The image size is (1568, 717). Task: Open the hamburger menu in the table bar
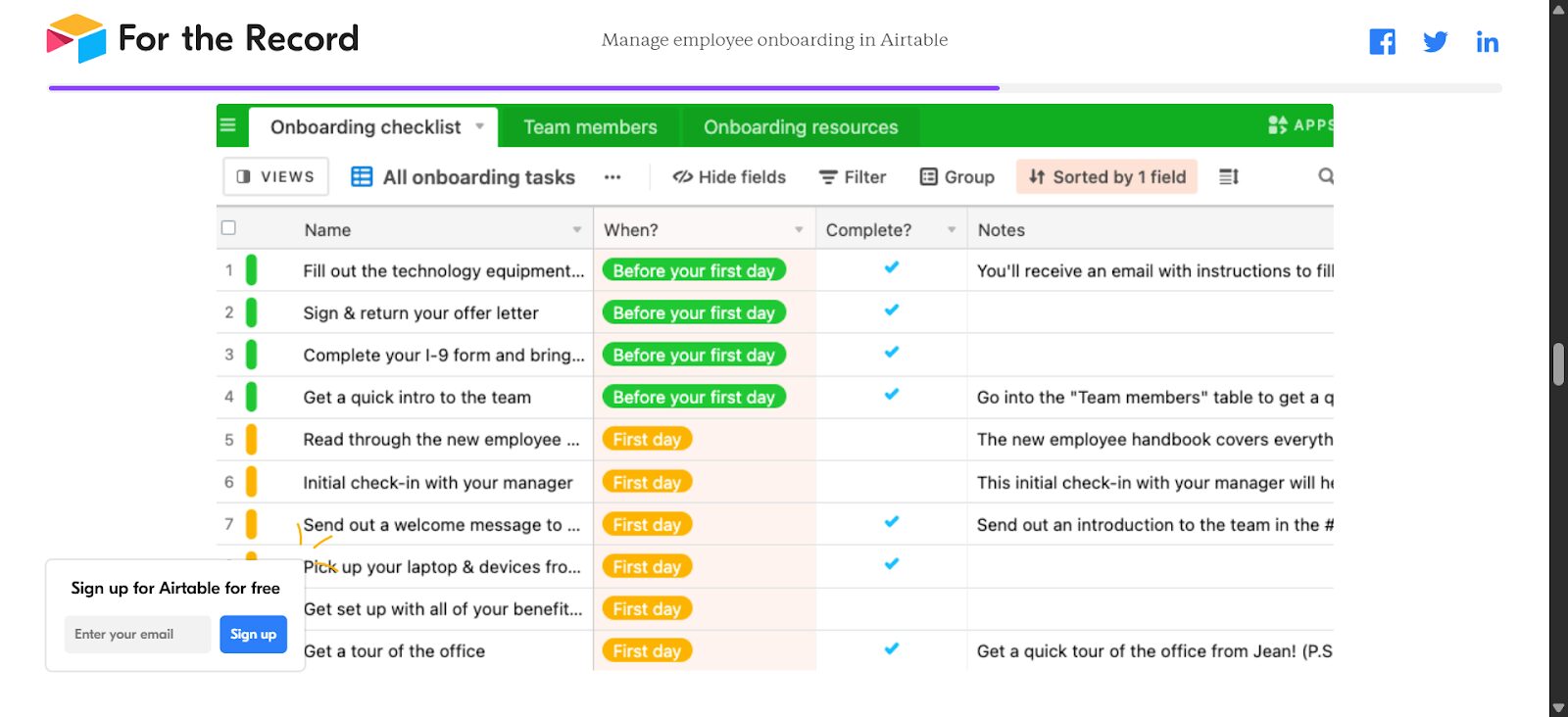(x=228, y=125)
